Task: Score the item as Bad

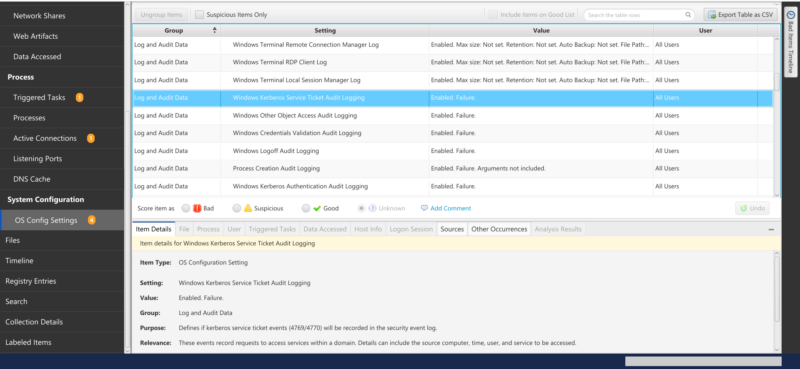Action: point(186,208)
